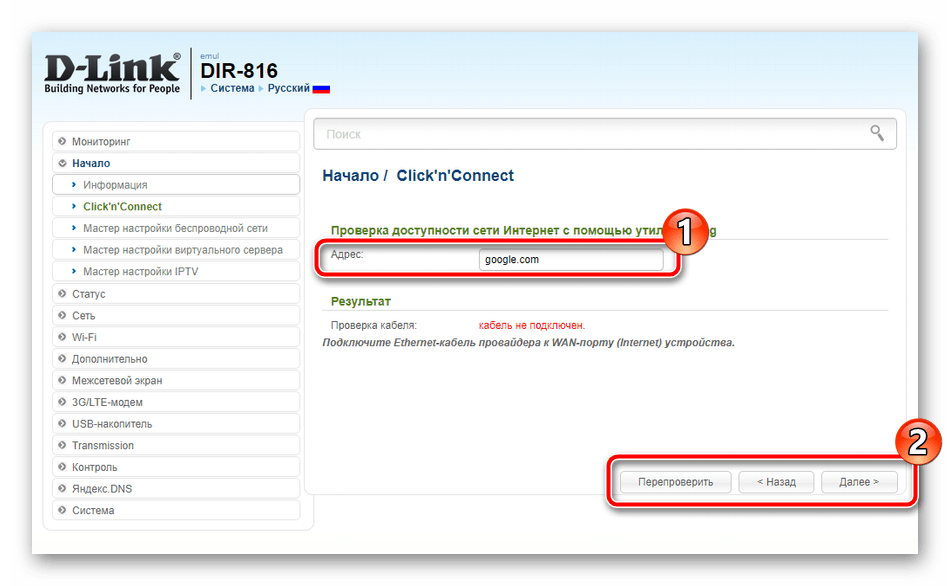Screen dimensions: 950x586
Task: Select Мастер настройки виртуального сервера
Action: click(x=176, y=250)
